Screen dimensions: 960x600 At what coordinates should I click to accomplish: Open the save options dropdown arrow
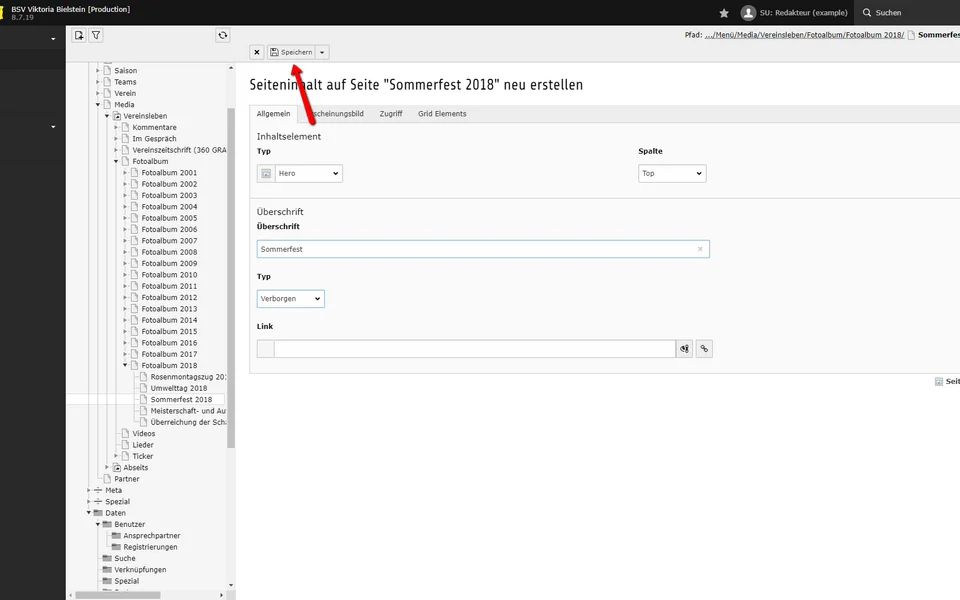(322, 52)
